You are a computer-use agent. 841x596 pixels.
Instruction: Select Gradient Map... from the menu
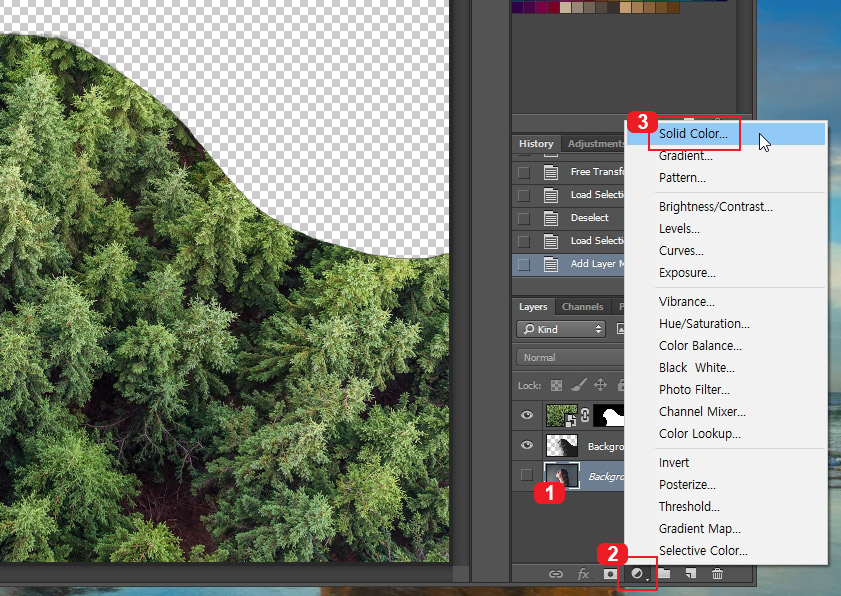pos(726,528)
